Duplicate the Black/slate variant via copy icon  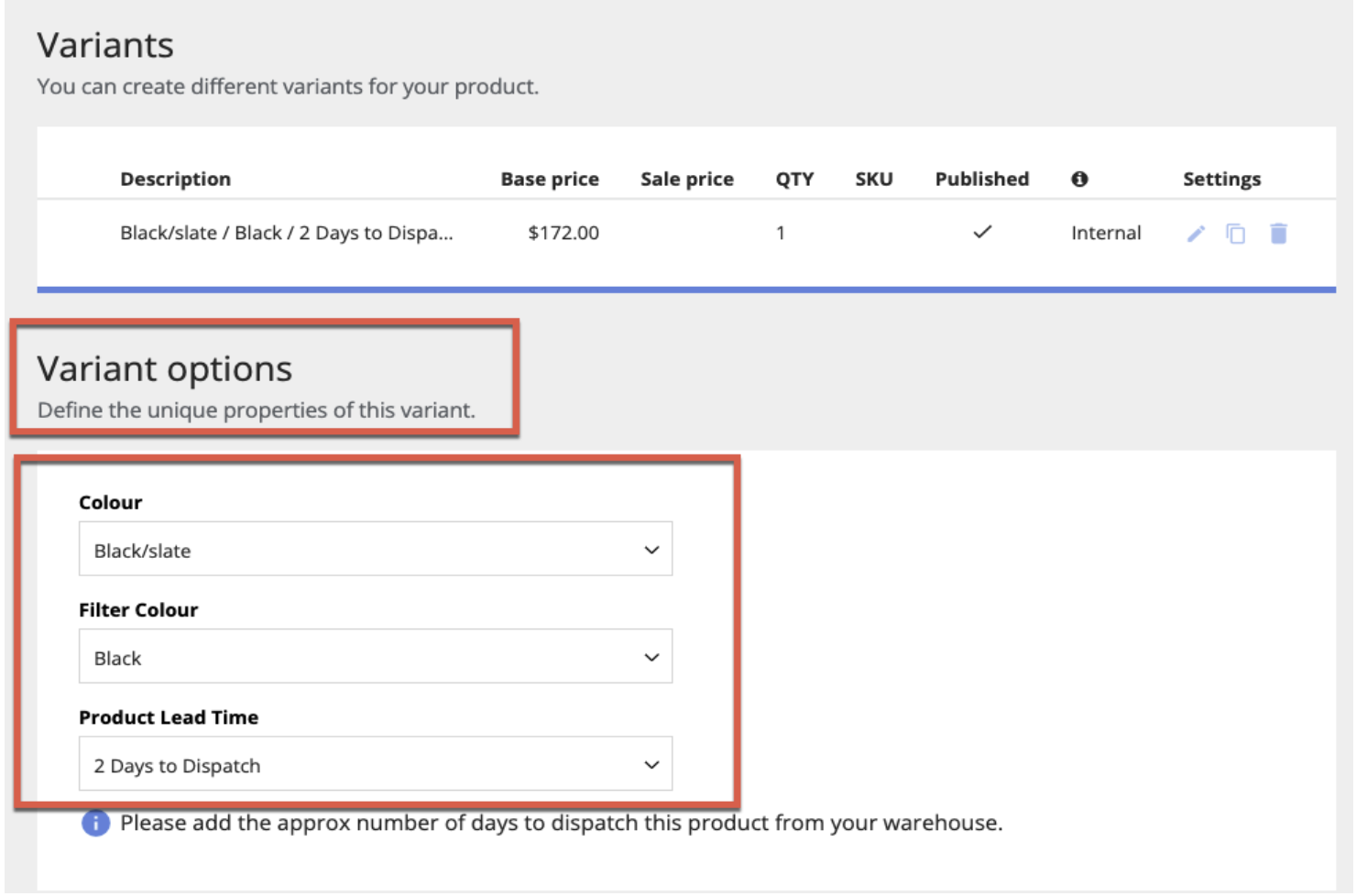pyautogui.click(x=1236, y=234)
